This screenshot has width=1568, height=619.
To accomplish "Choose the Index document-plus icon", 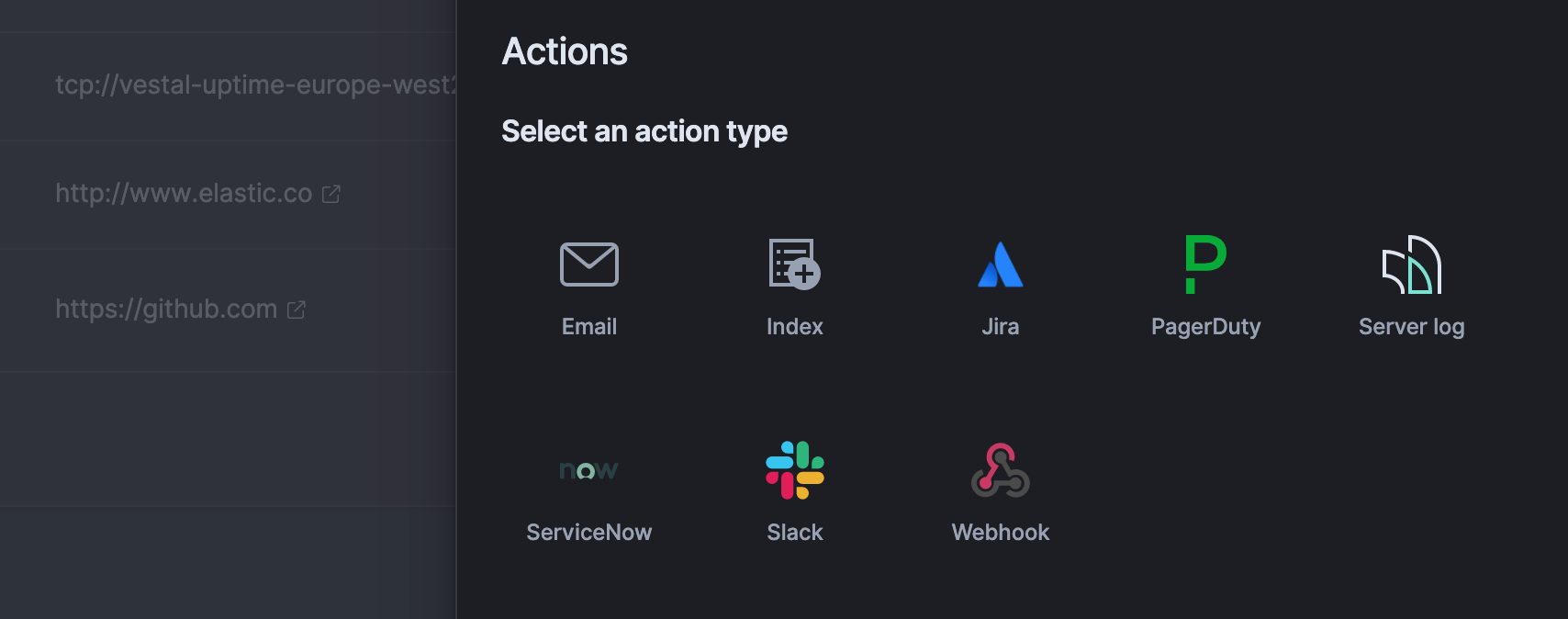I will [794, 264].
